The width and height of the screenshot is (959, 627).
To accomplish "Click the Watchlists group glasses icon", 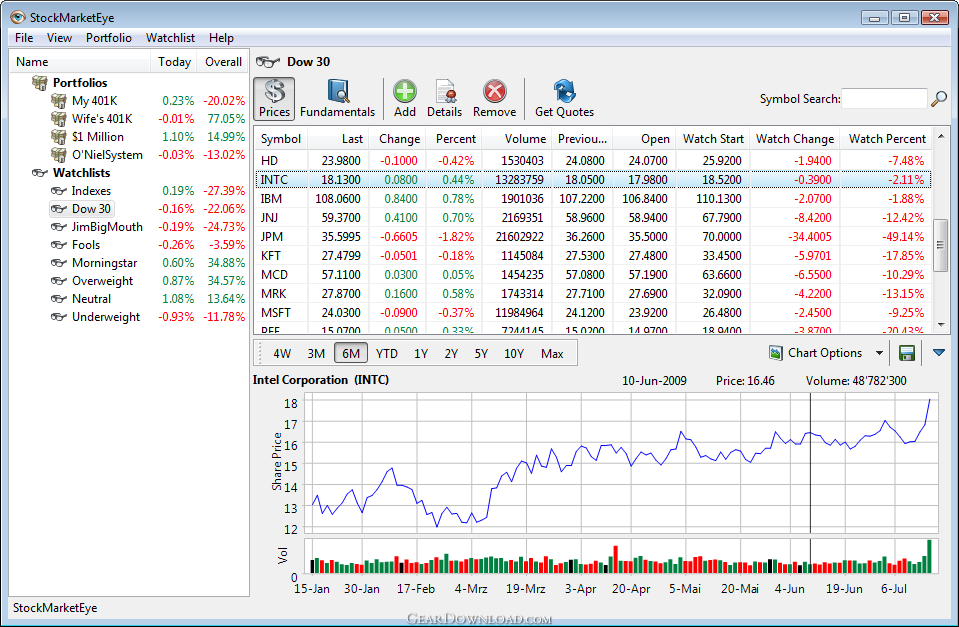I will 40,173.
